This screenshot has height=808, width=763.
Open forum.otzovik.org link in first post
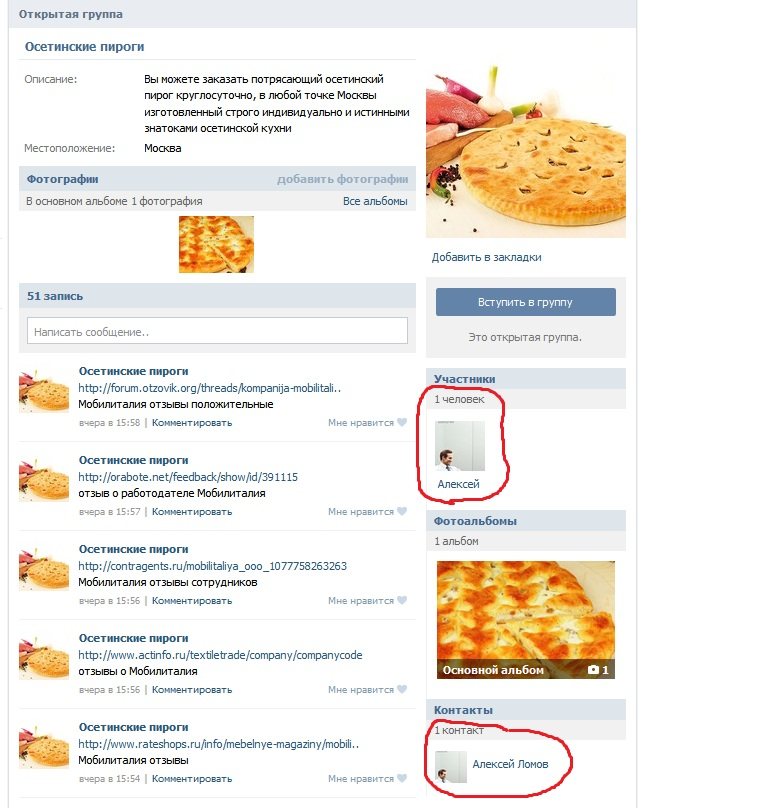pos(210,388)
